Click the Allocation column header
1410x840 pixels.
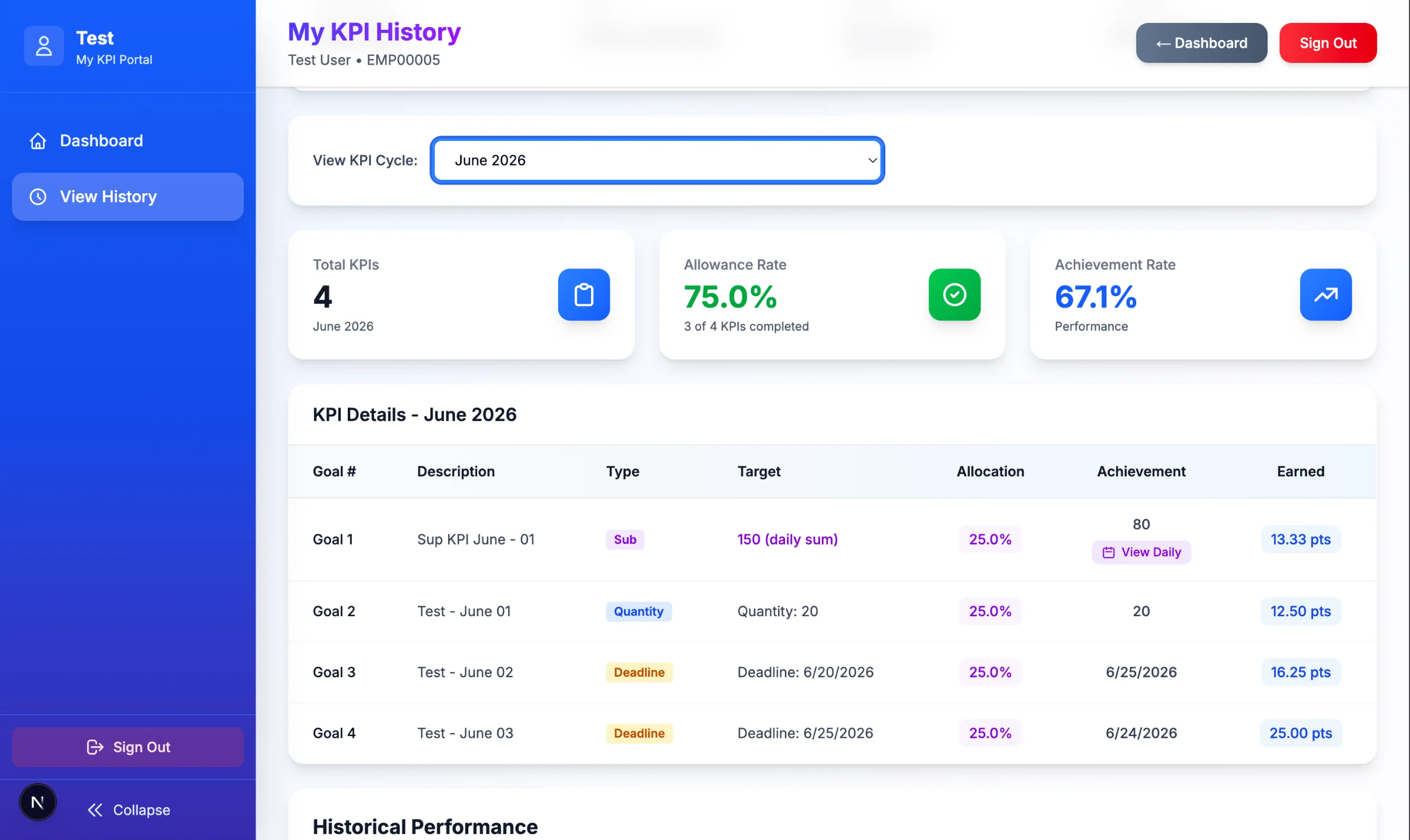click(x=990, y=472)
